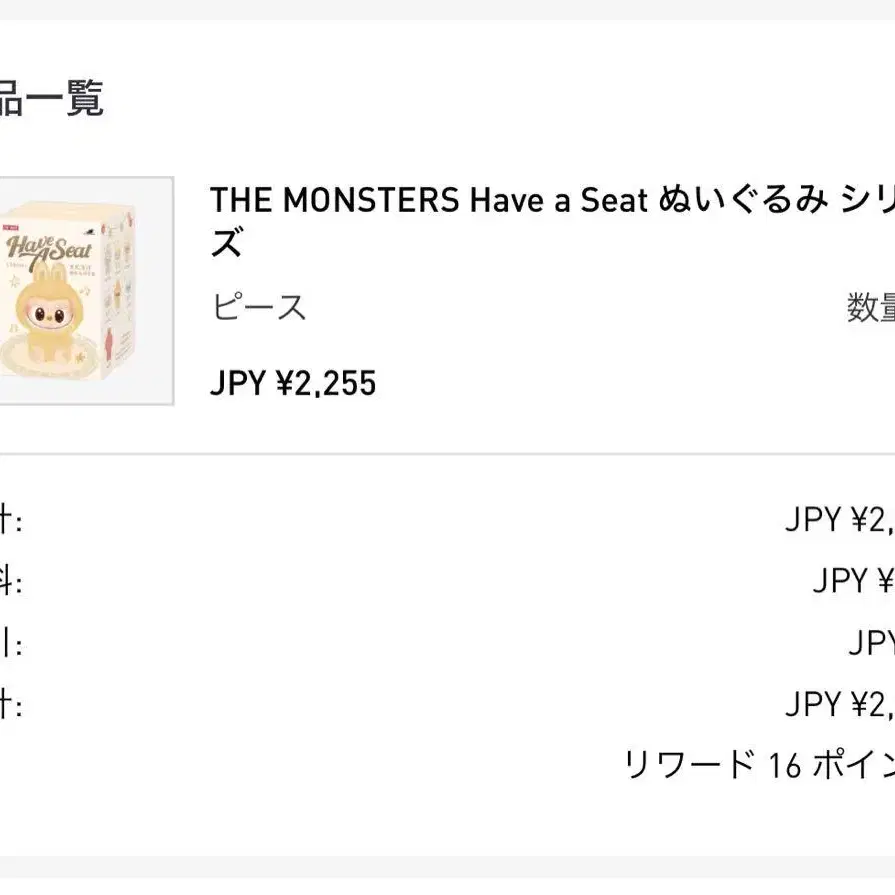Screen dimensions: 895x895
Task: Click the total row label beside final amount
Action: (11, 704)
